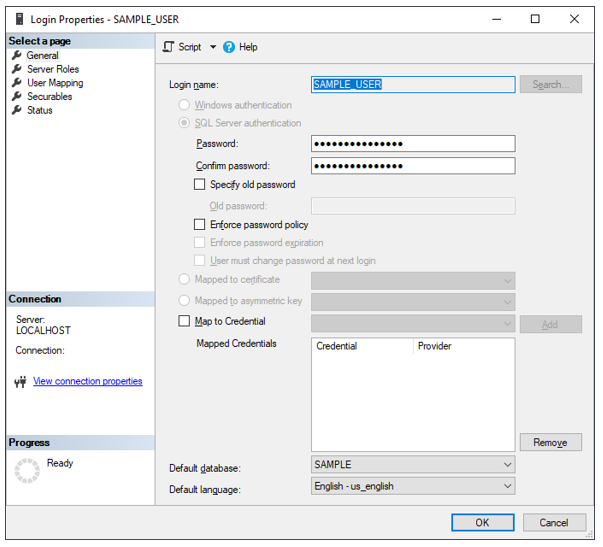Click the Credential column header

coord(362,346)
